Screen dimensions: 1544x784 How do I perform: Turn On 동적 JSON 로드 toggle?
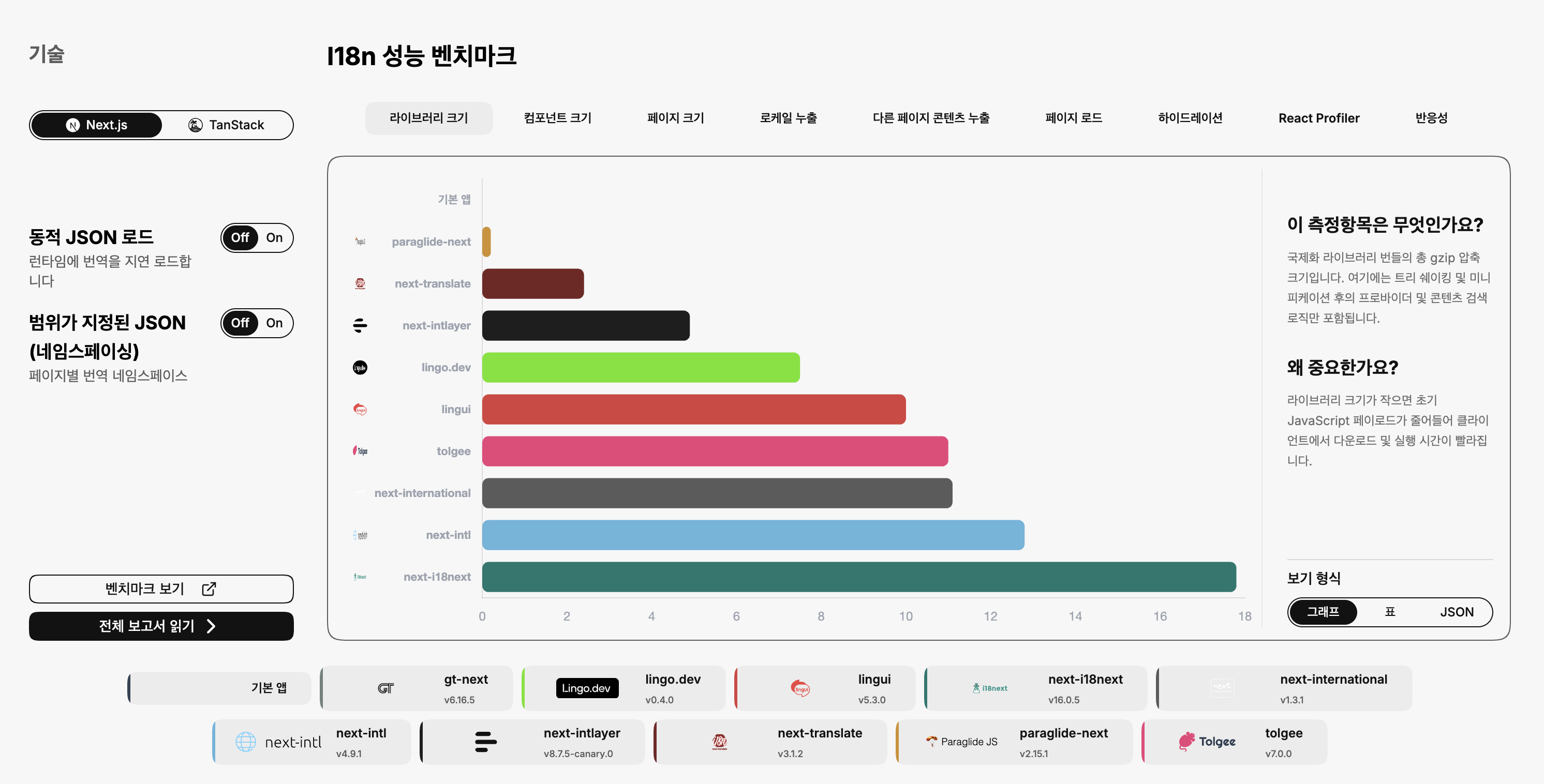click(275, 238)
